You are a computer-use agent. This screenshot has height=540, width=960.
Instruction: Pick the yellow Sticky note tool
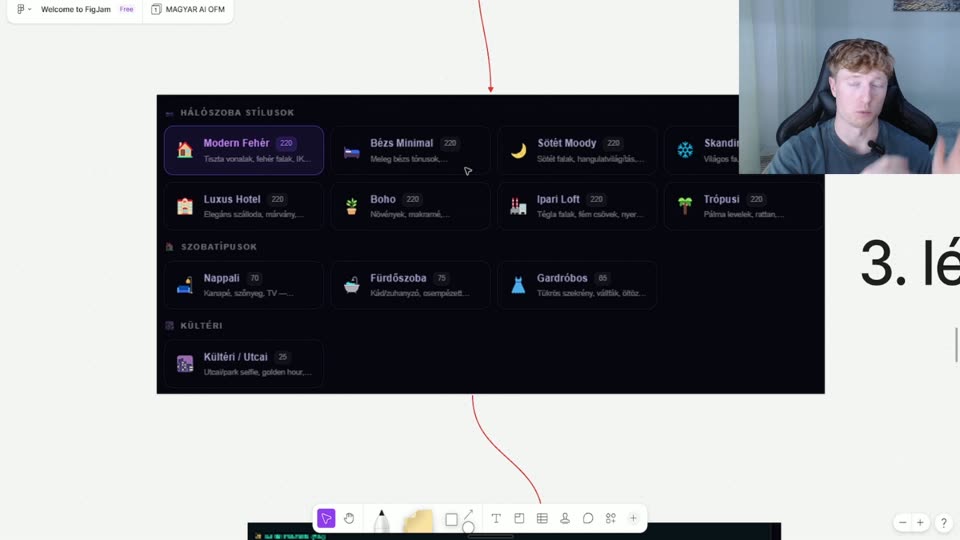tap(418, 521)
